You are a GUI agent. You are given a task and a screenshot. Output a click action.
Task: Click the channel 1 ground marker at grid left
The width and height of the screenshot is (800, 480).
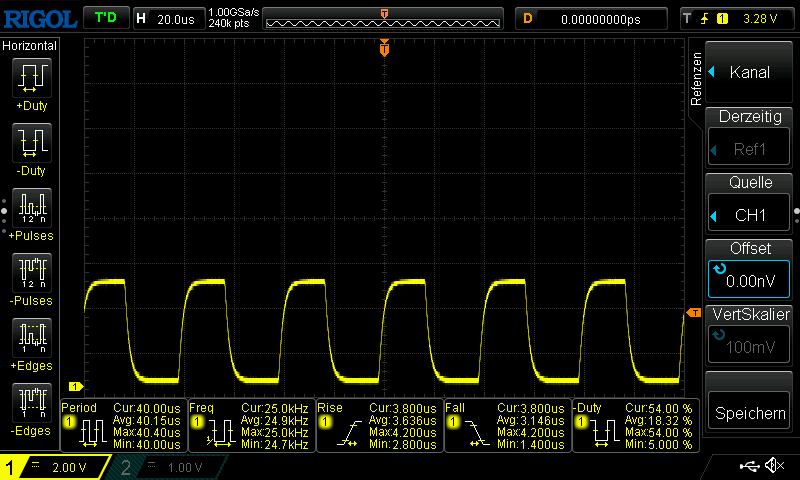pyautogui.click(x=76, y=387)
